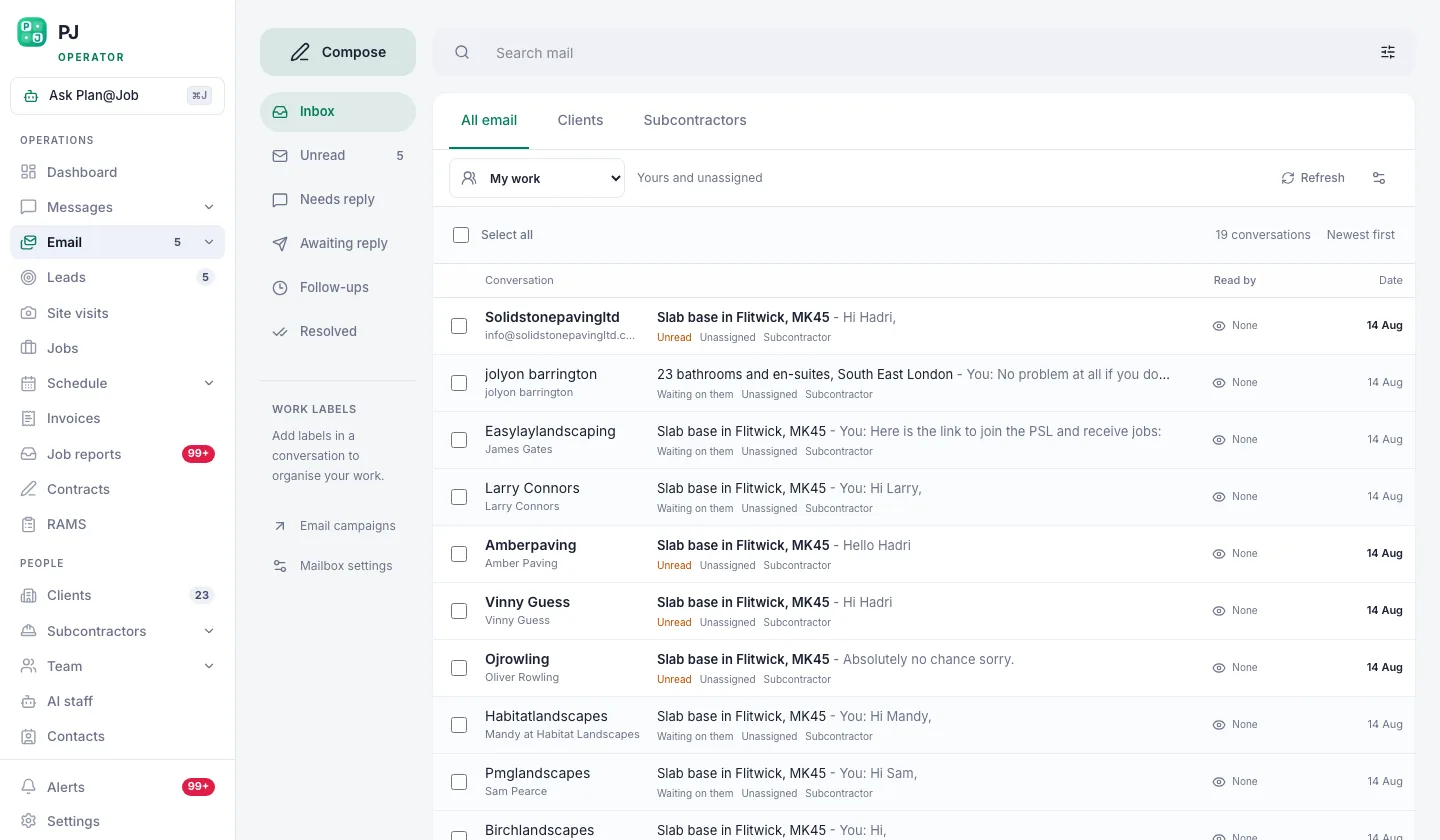
Task: Click the Ask Plan@Job button
Action: pos(117,96)
